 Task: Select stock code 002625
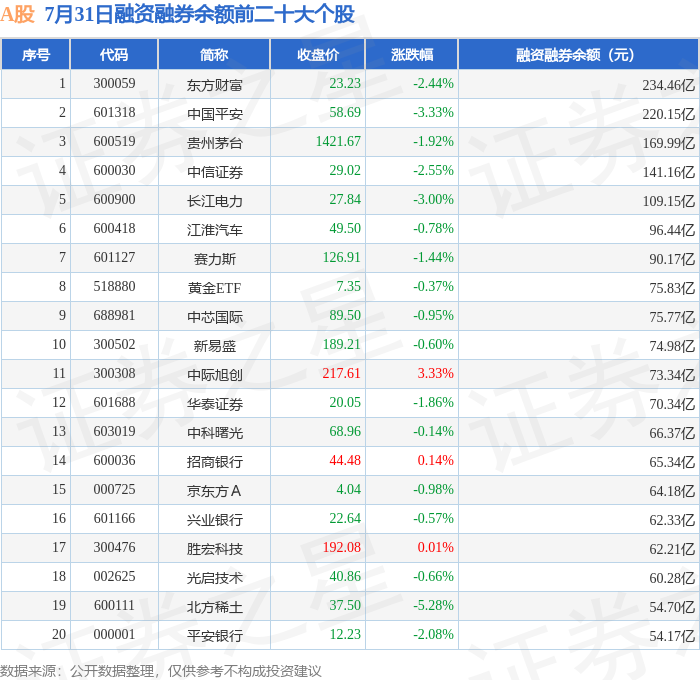pos(114,577)
